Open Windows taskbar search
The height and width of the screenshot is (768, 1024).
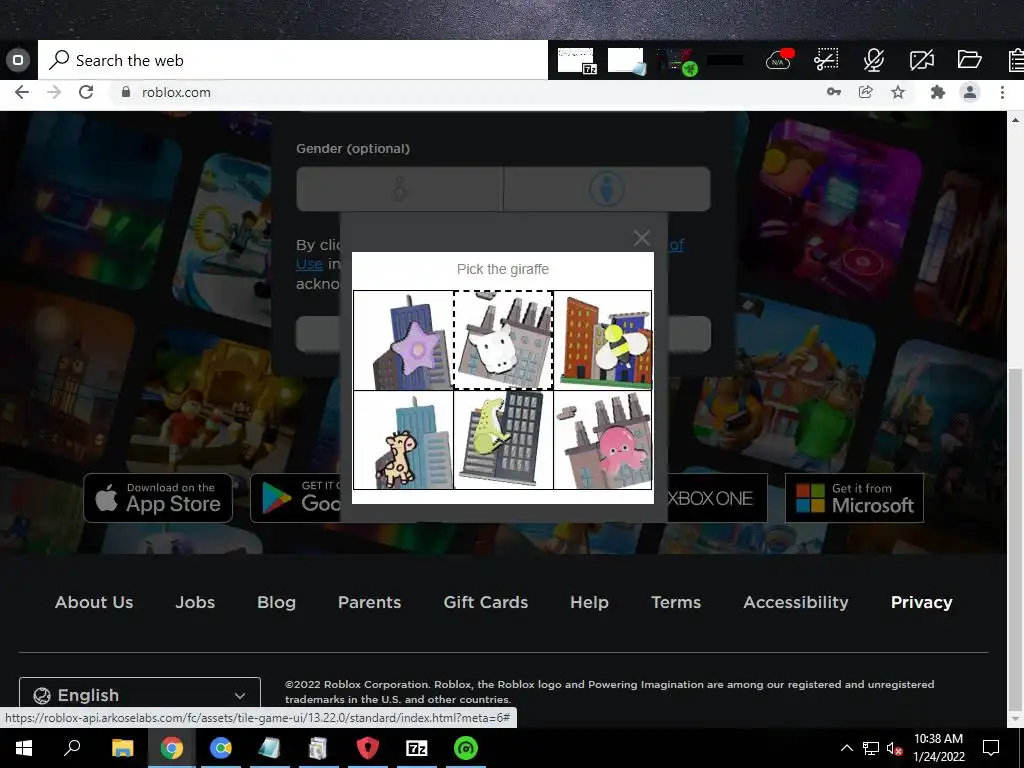tap(72, 748)
